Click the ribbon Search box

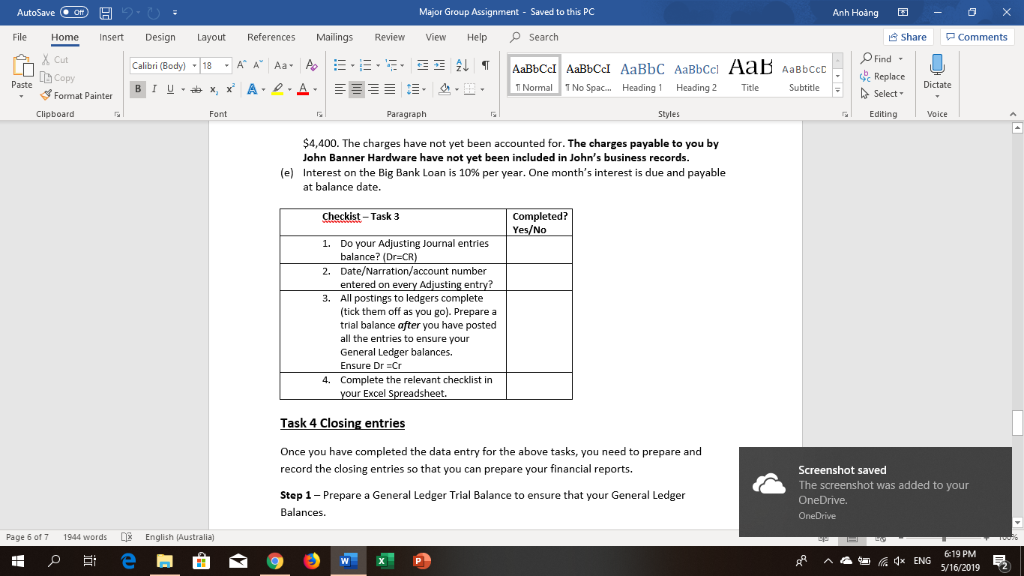click(x=536, y=37)
